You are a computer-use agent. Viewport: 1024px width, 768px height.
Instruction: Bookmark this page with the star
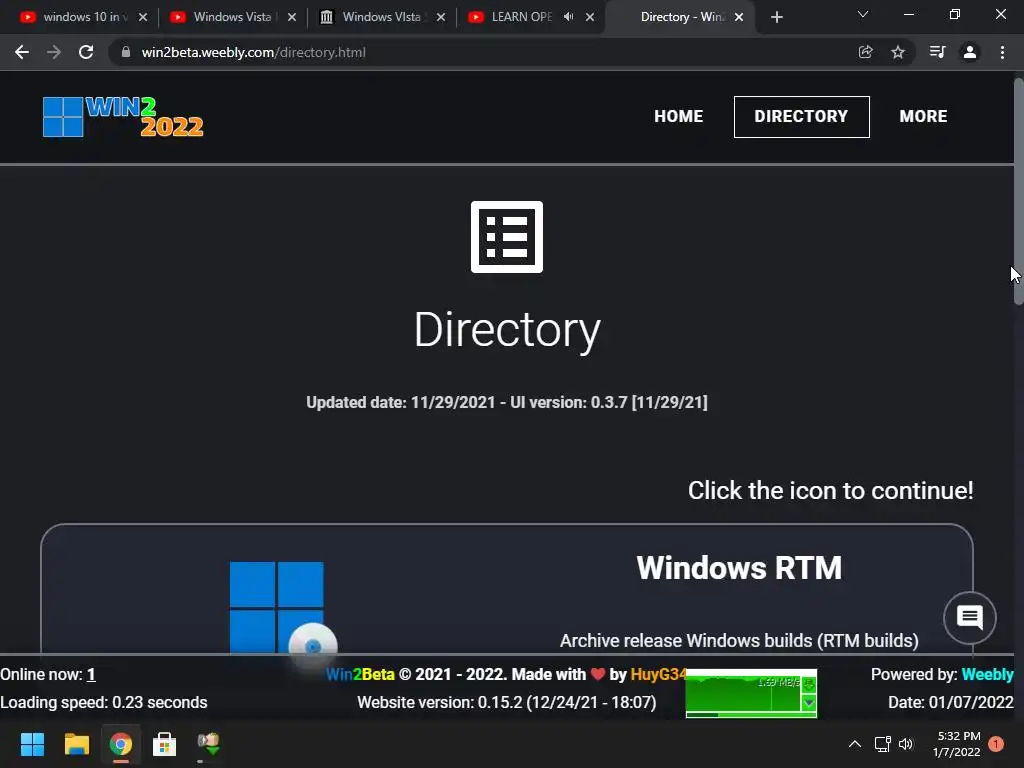coord(898,52)
